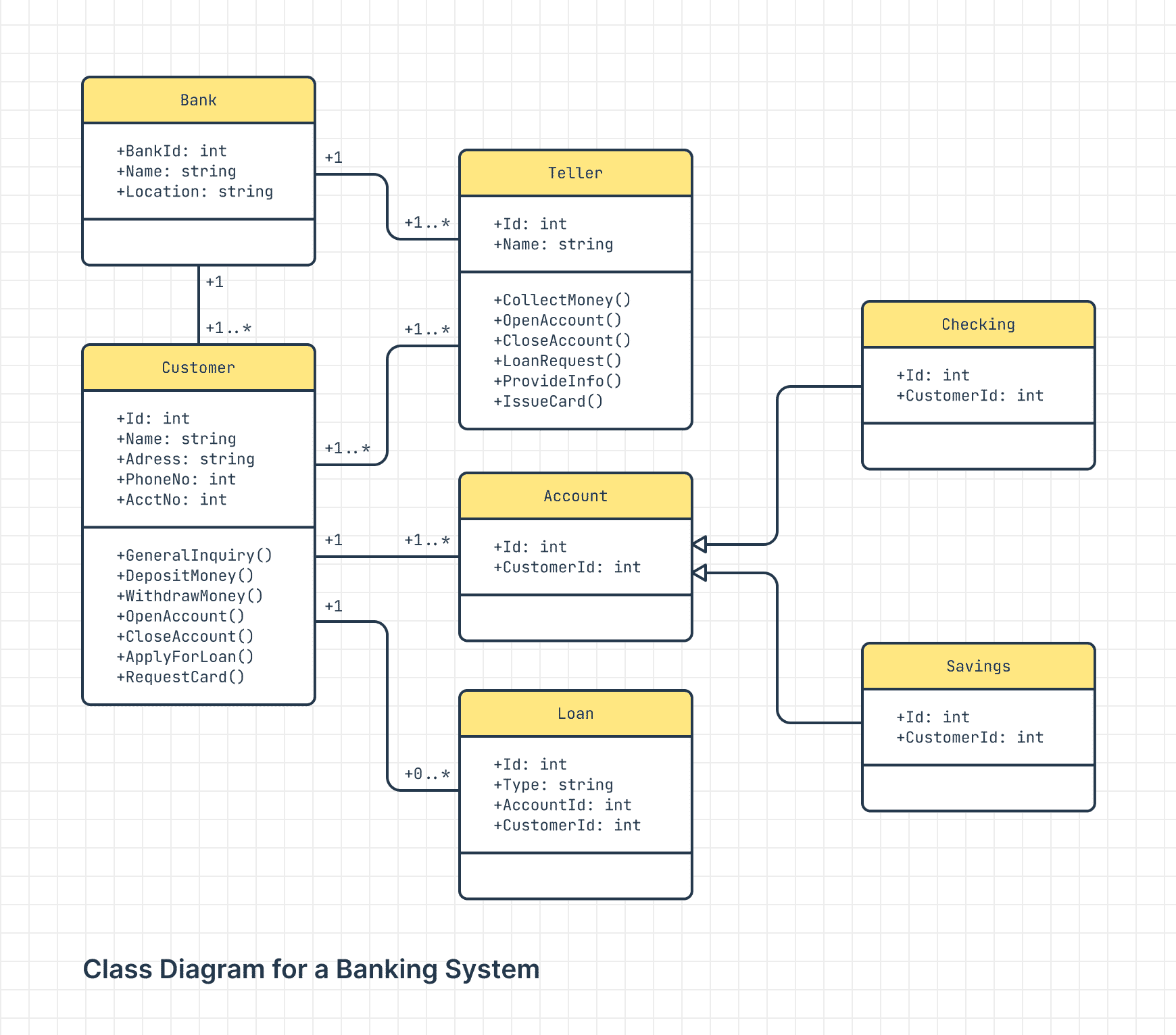Select the Loan class header
Viewport: 1176px width, 1035px height.
pyautogui.click(x=575, y=713)
